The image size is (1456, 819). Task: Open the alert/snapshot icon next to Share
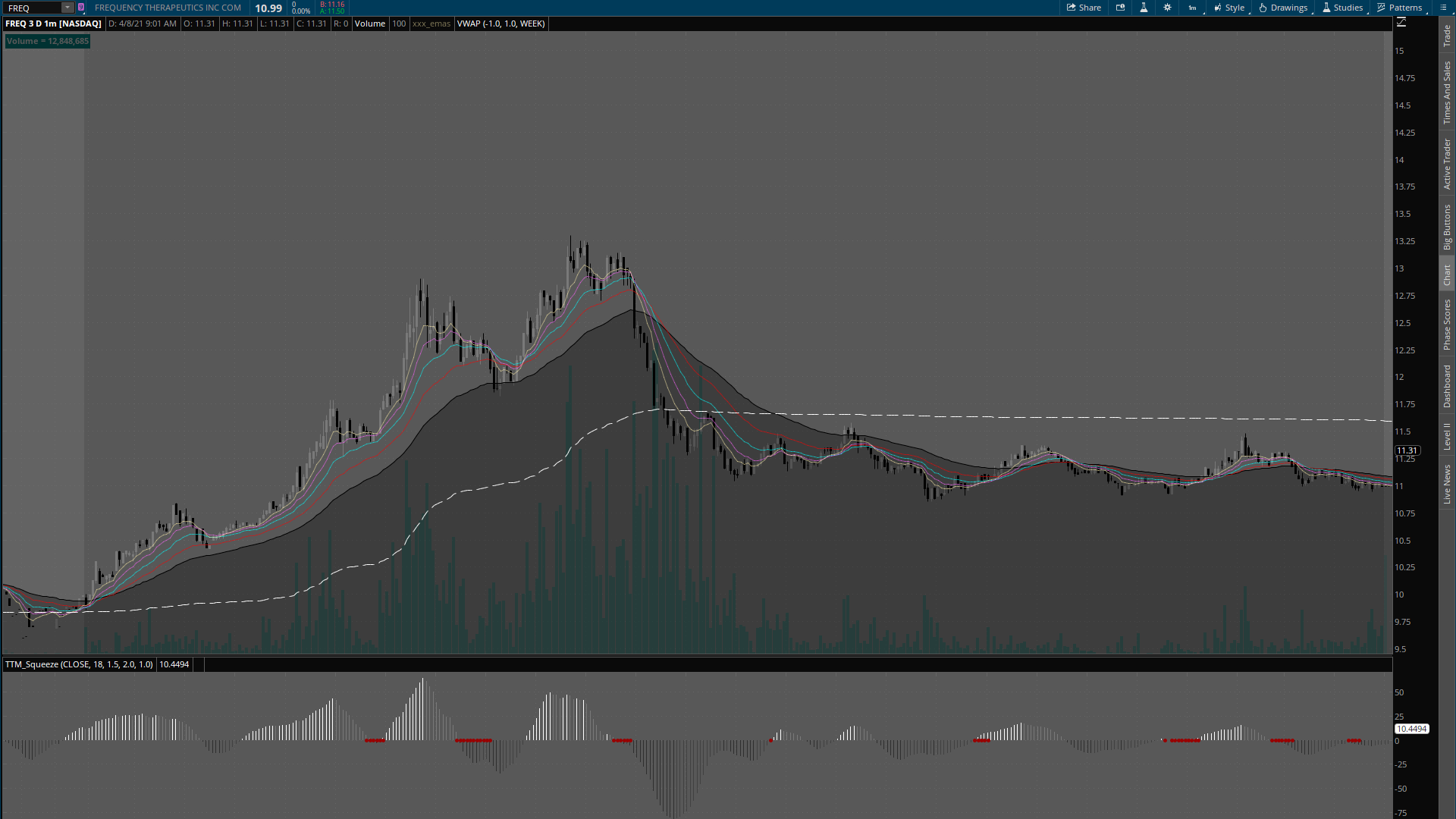coord(1120,8)
